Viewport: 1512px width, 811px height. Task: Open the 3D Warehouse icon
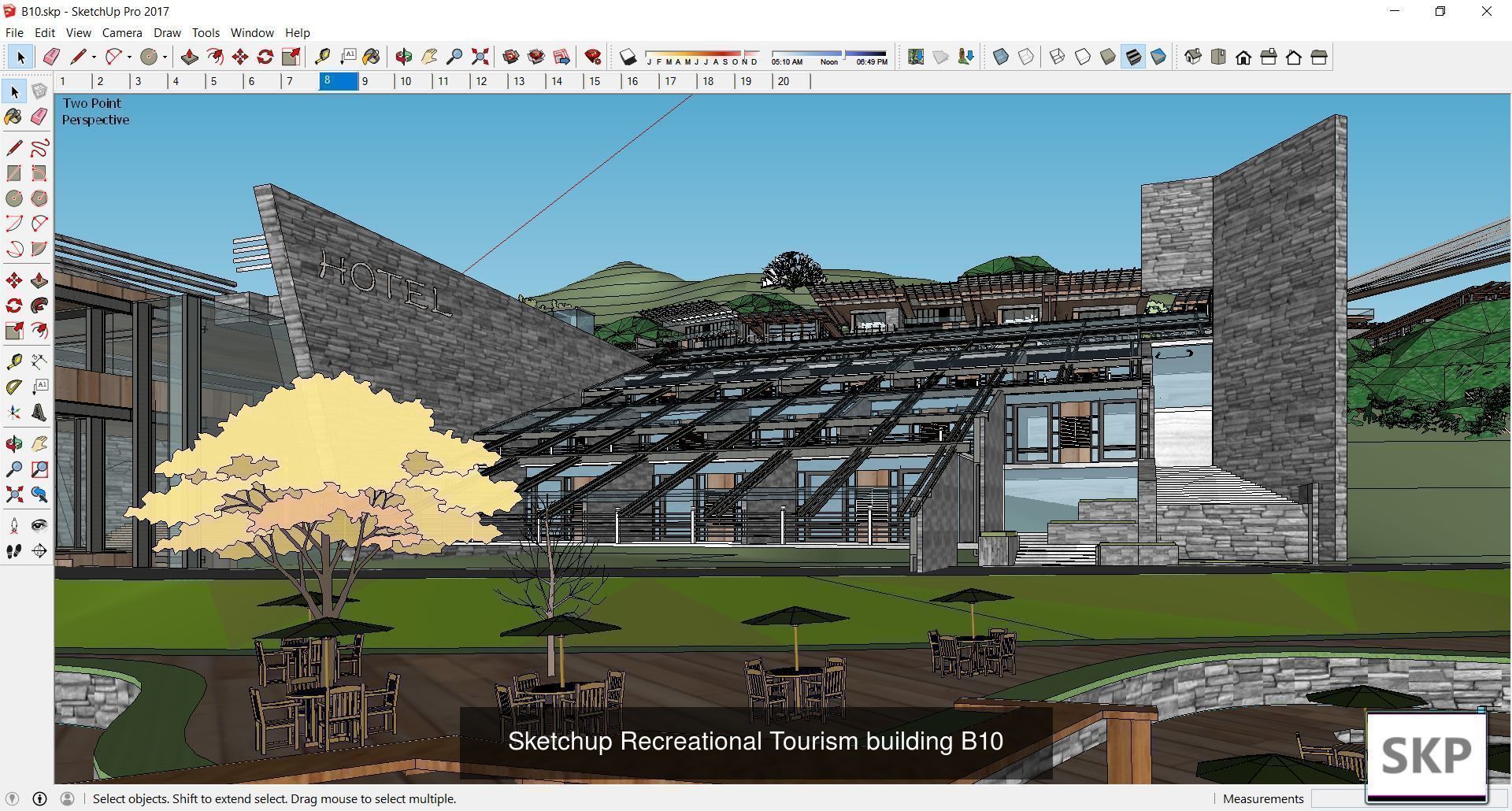pos(510,57)
